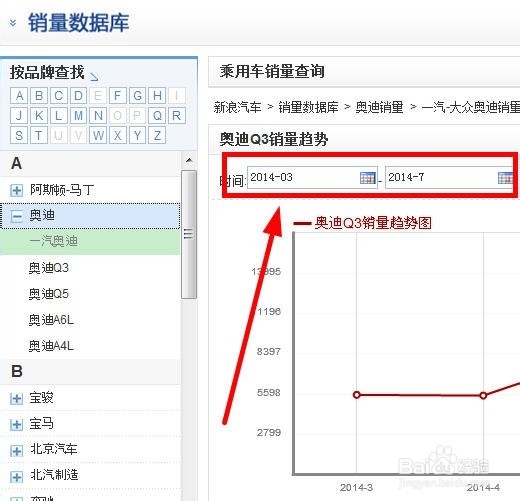Screen dimensions: 520x501
Task: Select brand letter T filter
Action: [x=39, y=135]
